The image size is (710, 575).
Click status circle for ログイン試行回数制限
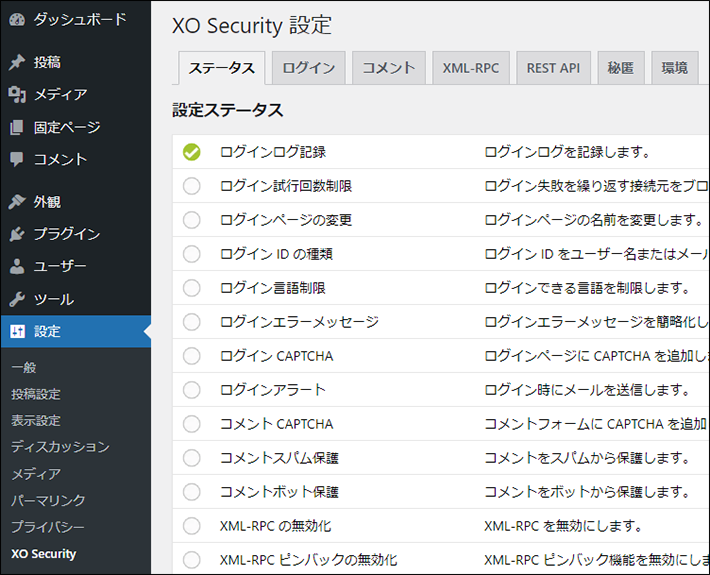tap(192, 186)
